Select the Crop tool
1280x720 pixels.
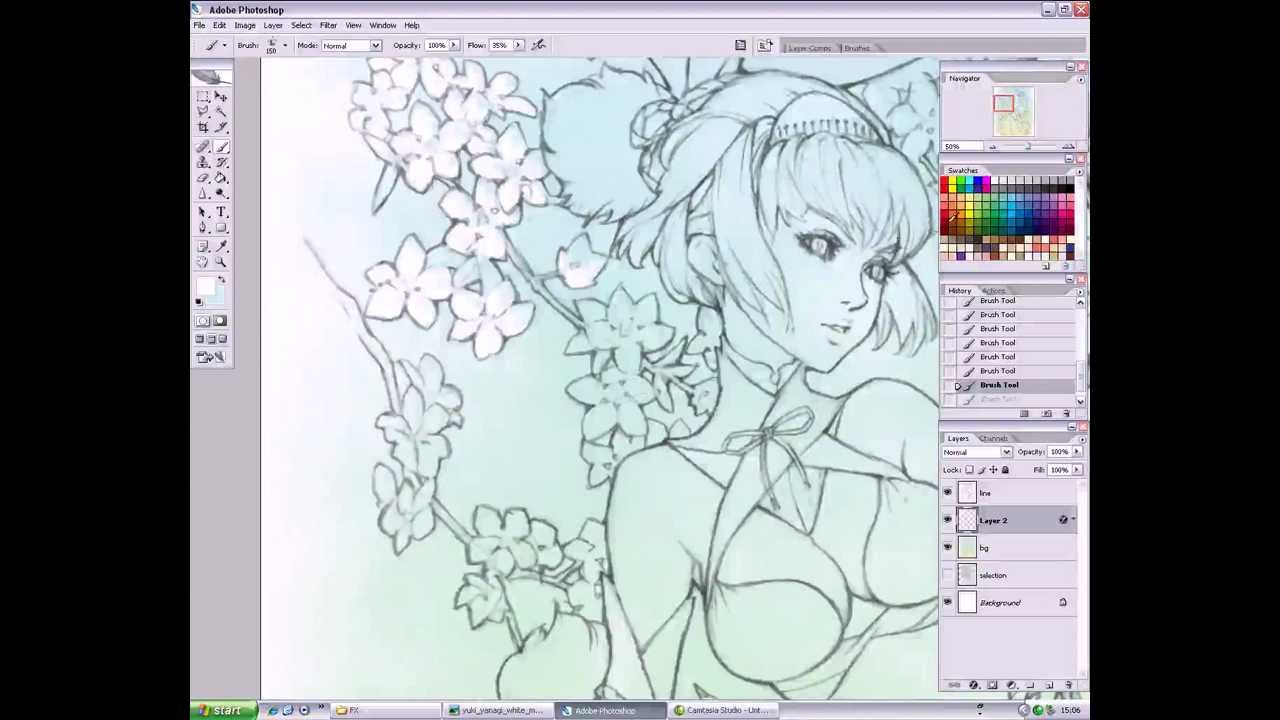pos(203,127)
